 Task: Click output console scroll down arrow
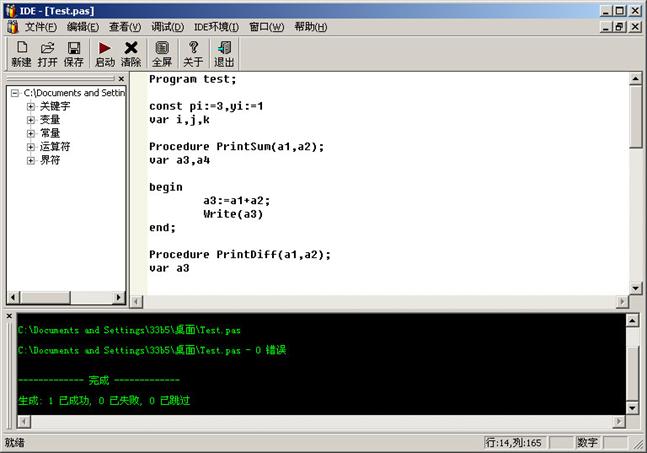(632, 408)
